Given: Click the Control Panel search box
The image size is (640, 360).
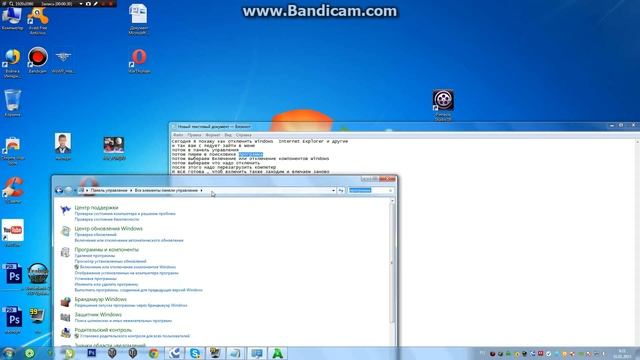Looking at the screenshot, I should click(371, 190).
